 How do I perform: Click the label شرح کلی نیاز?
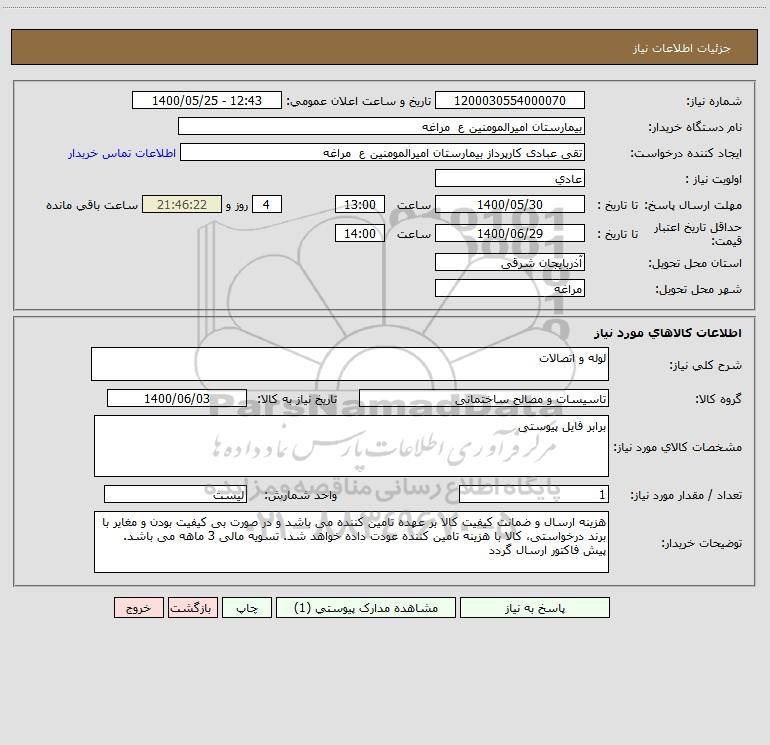706,365
